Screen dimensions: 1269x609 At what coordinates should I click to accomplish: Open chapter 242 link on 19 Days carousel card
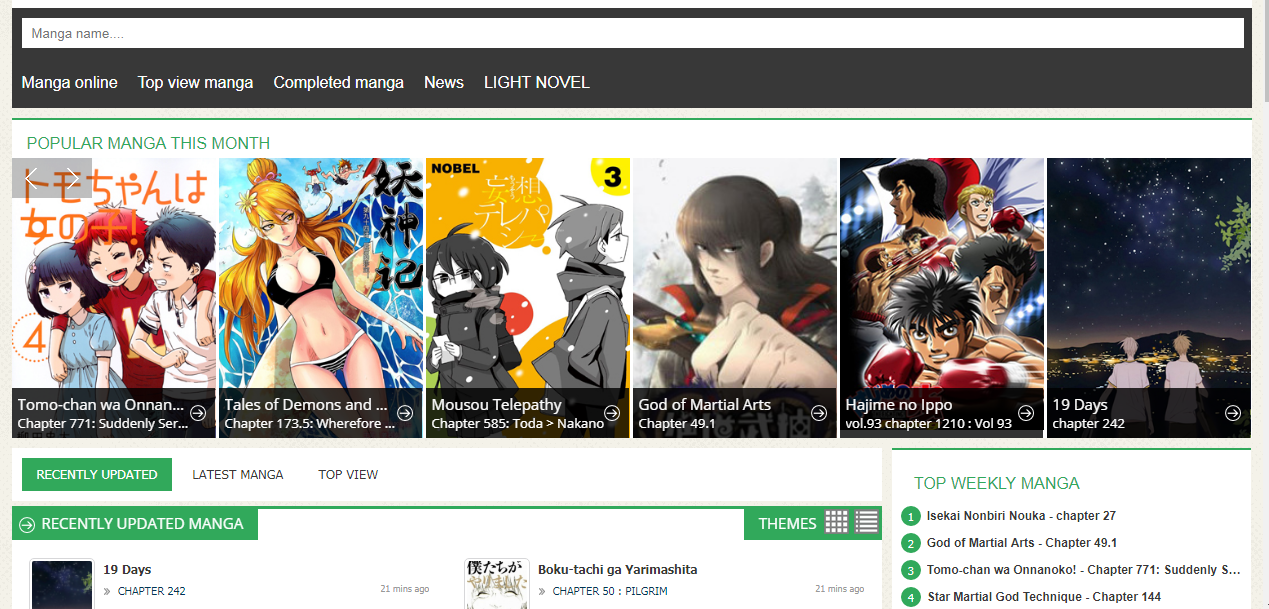click(x=1089, y=424)
